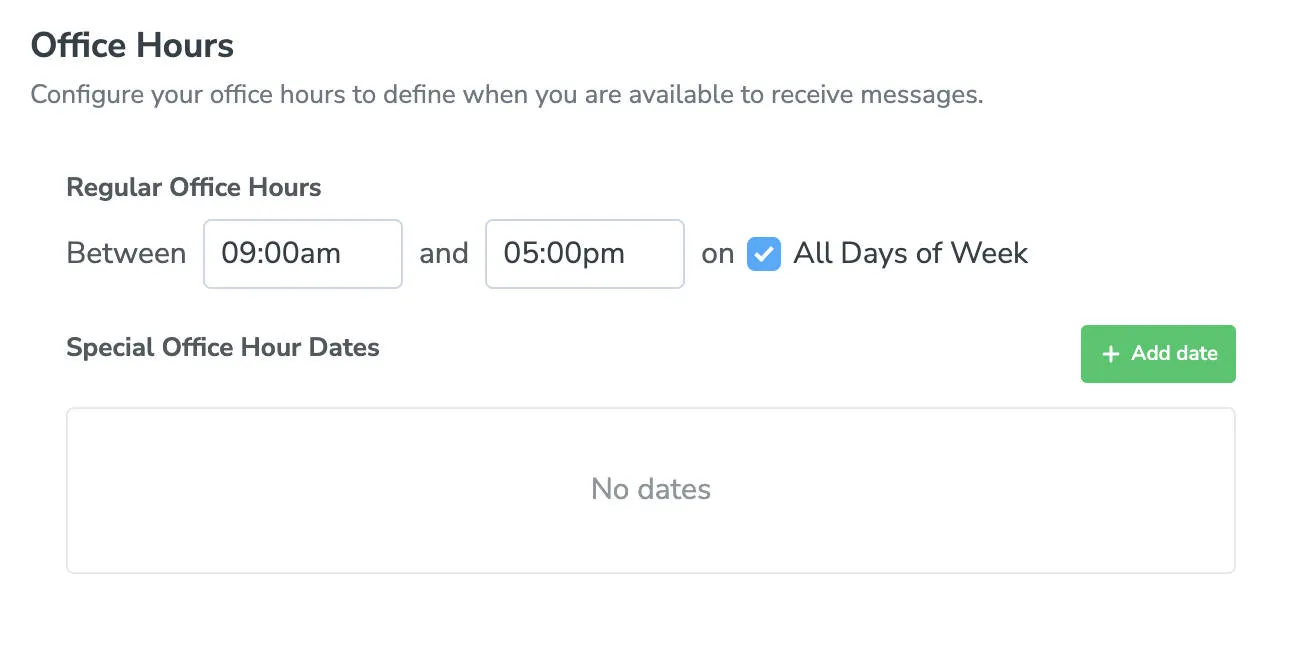The image size is (1304, 663).
Task: Click the Special Office Hour Dates heading
Action: click(222, 347)
